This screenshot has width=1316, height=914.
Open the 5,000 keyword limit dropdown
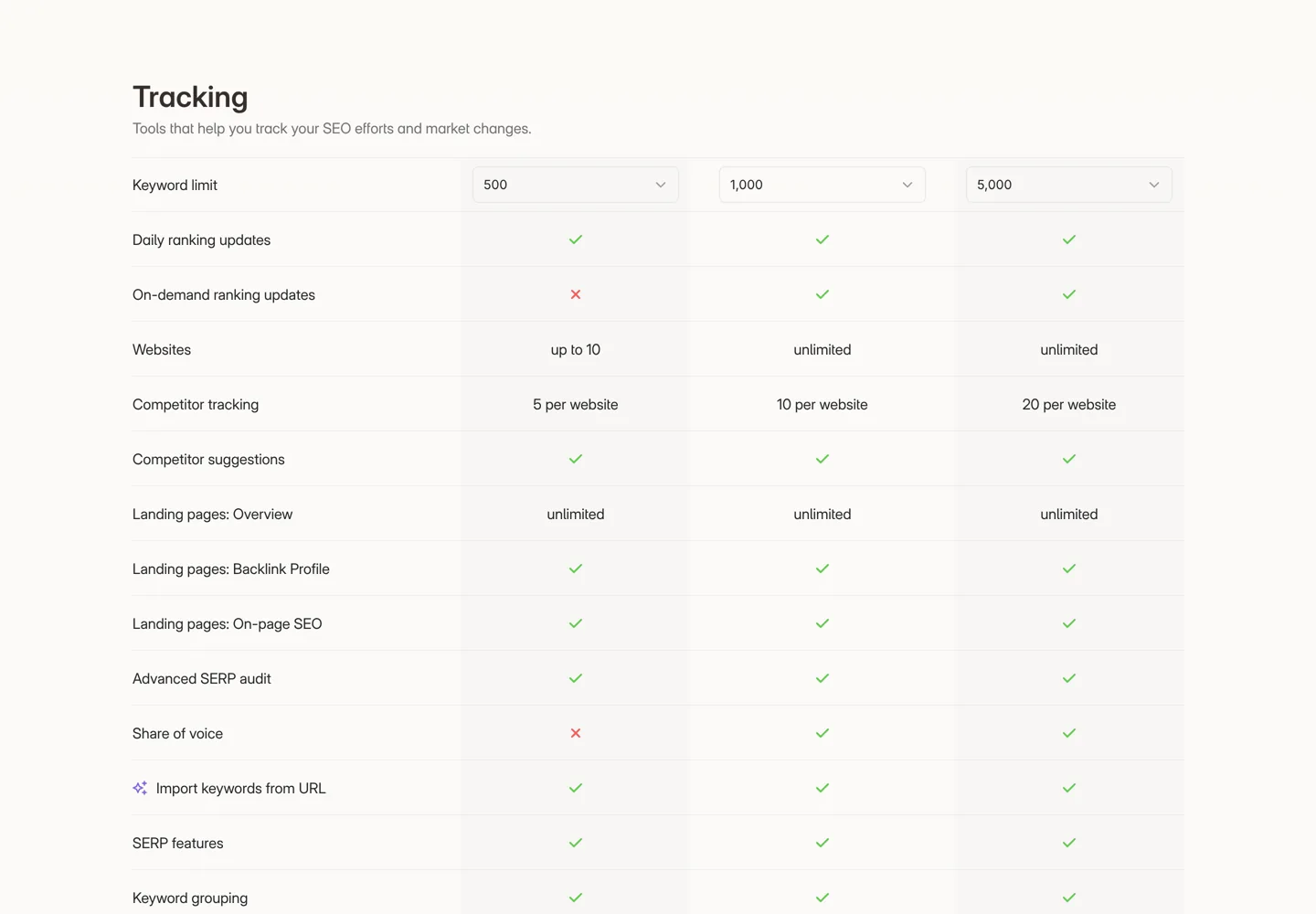pyautogui.click(x=1069, y=185)
